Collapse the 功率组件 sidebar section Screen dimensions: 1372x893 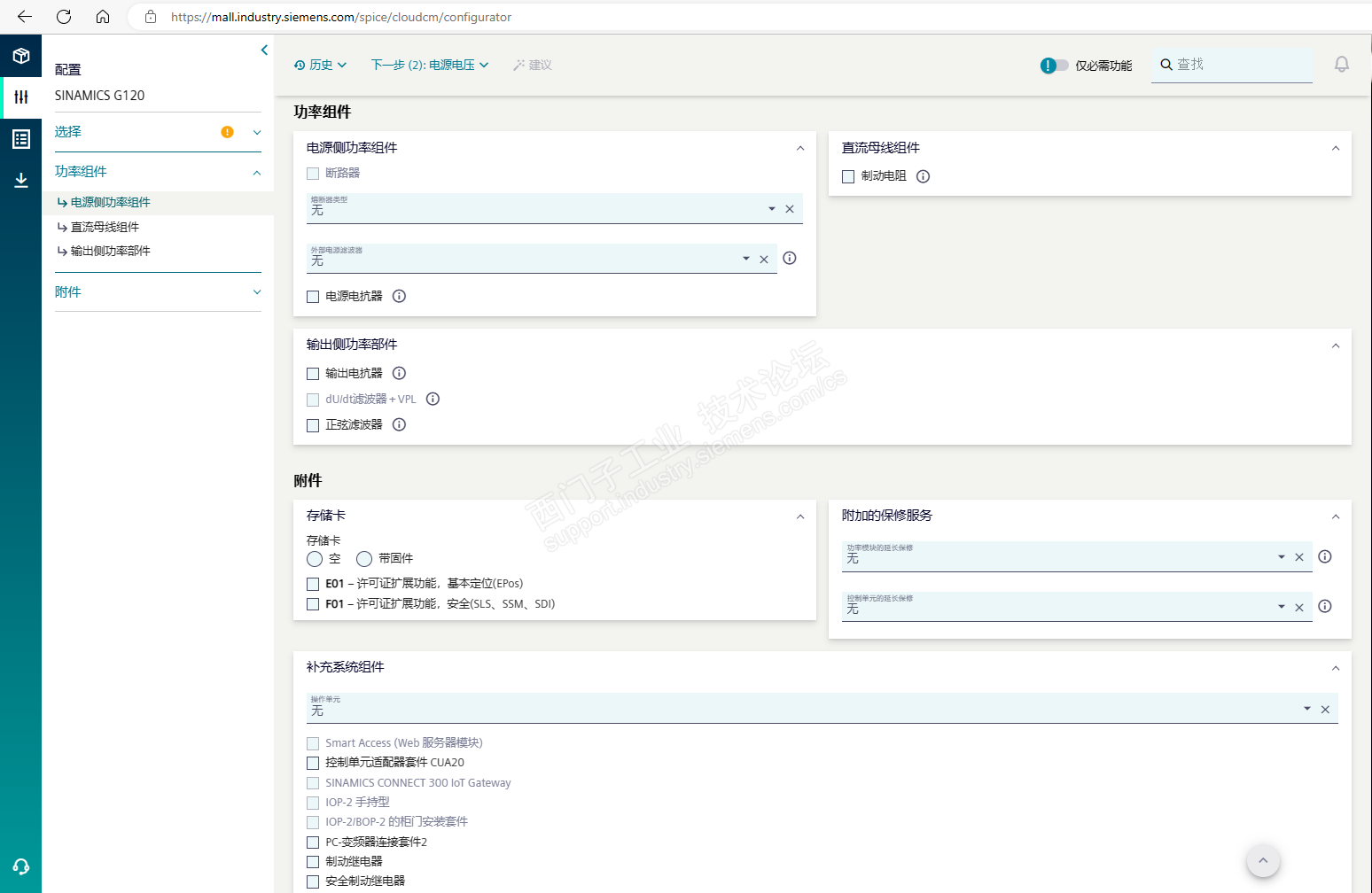[257, 173]
